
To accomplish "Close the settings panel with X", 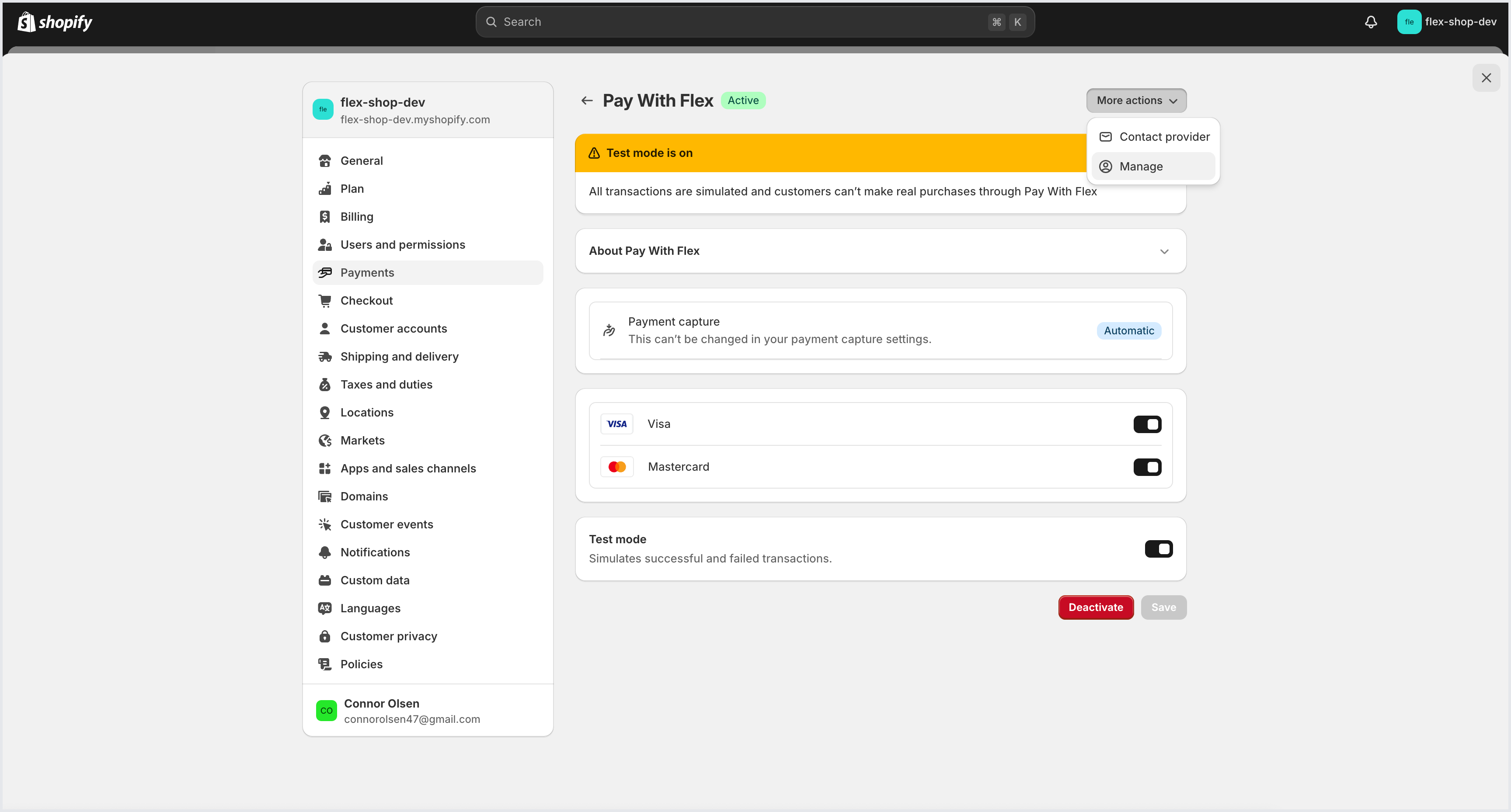I will point(1486,78).
